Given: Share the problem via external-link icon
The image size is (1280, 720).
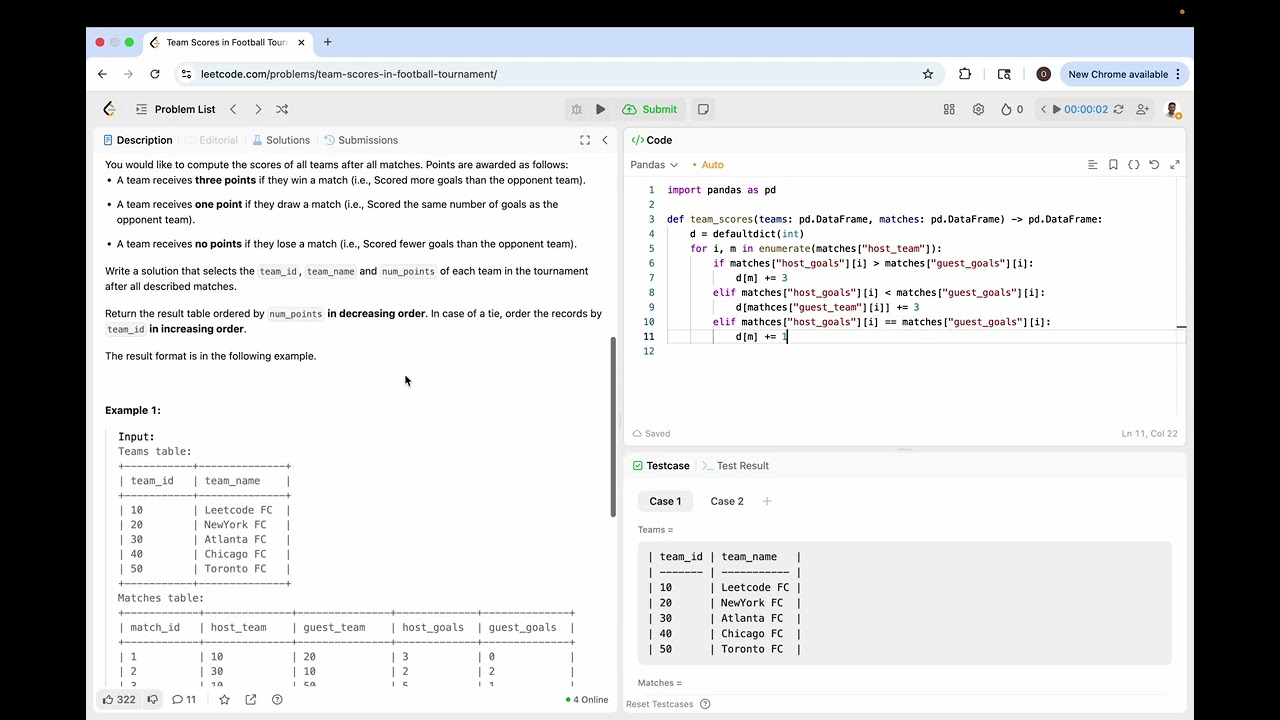Looking at the screenshot, I should 251,699.
